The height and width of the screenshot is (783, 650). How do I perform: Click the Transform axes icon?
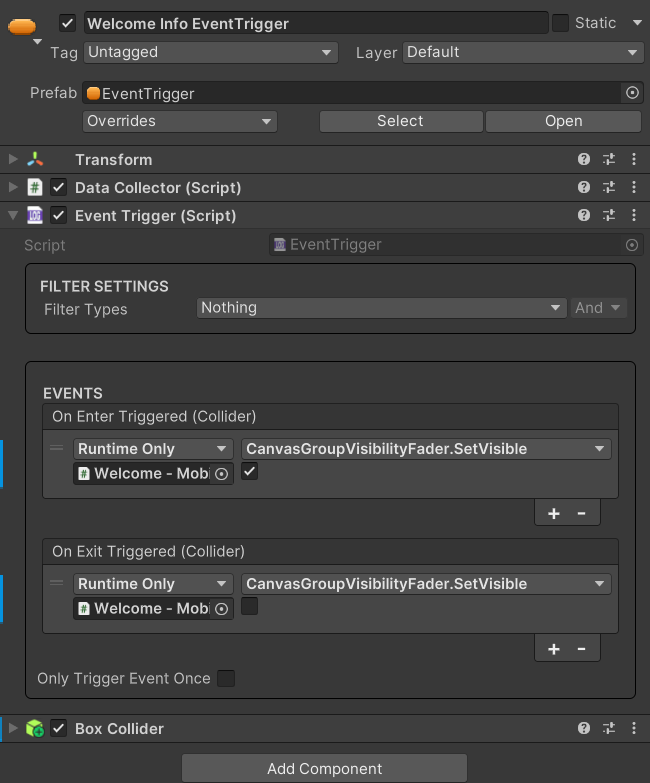tap(35, 159)
